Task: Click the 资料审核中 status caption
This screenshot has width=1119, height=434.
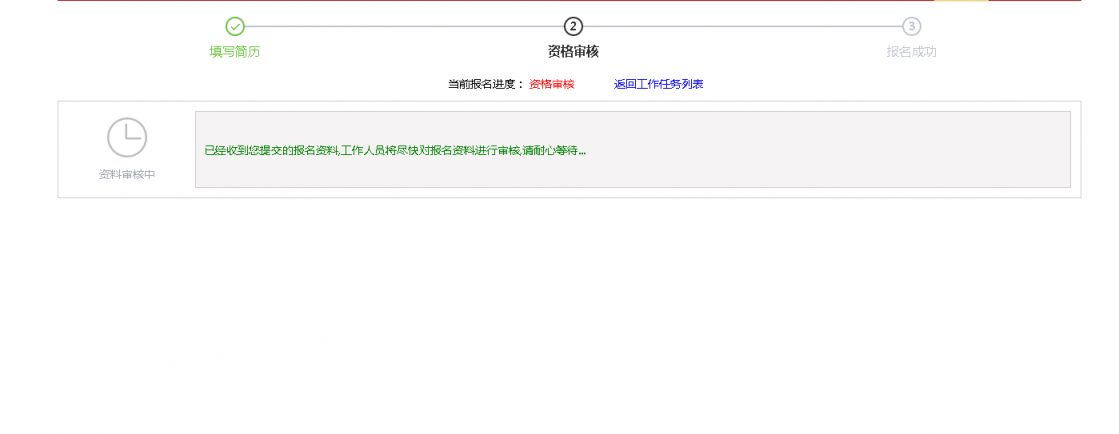Action: click(127, 174)
